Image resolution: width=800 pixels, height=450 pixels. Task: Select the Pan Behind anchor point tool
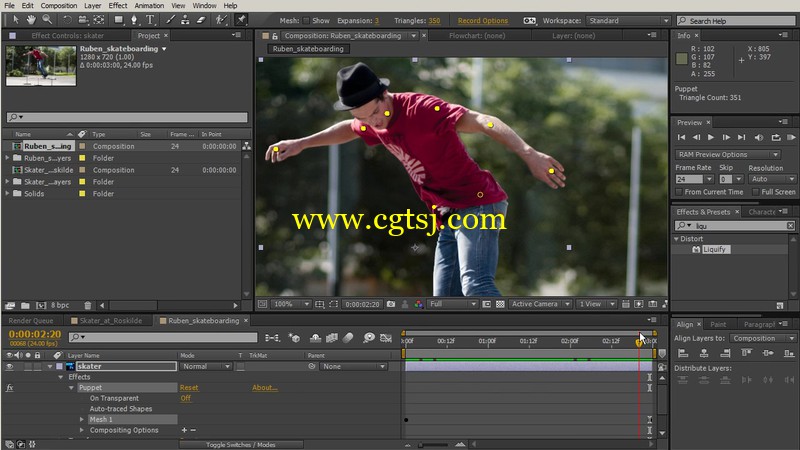click(98, 19)
